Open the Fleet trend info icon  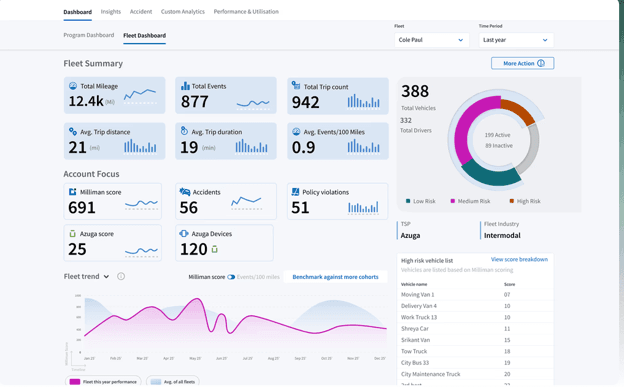121,276
